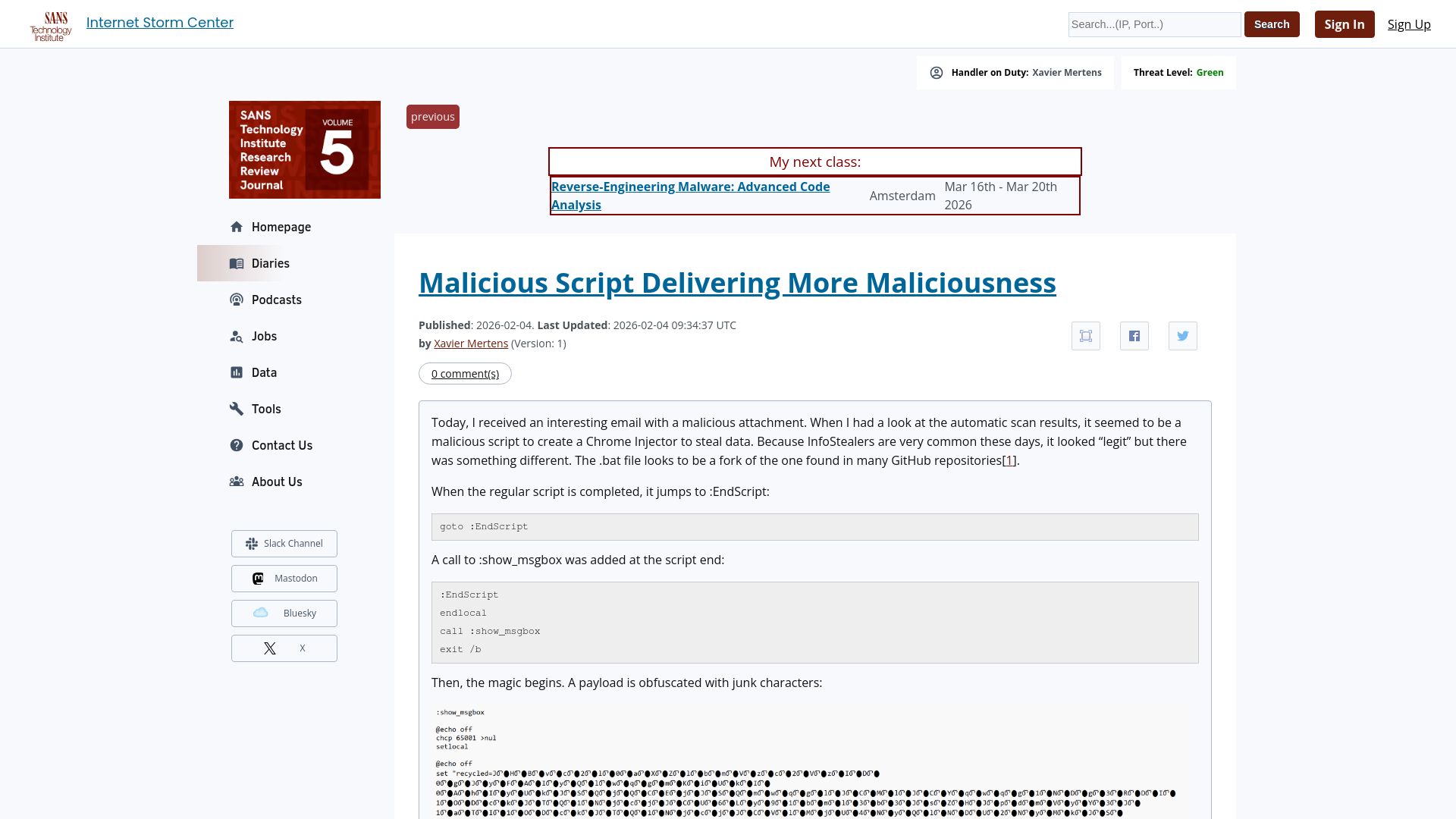Select the Data chart icon
This screenshot has width=1456, height=819.
coord(237,372)
